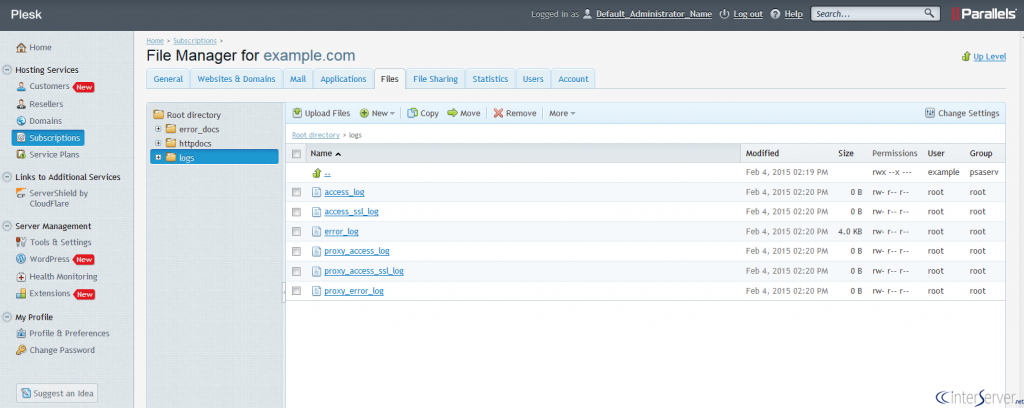Expand the logs tree folder
The height and width of the screenshot is (408, 1024).
point(158,157)
